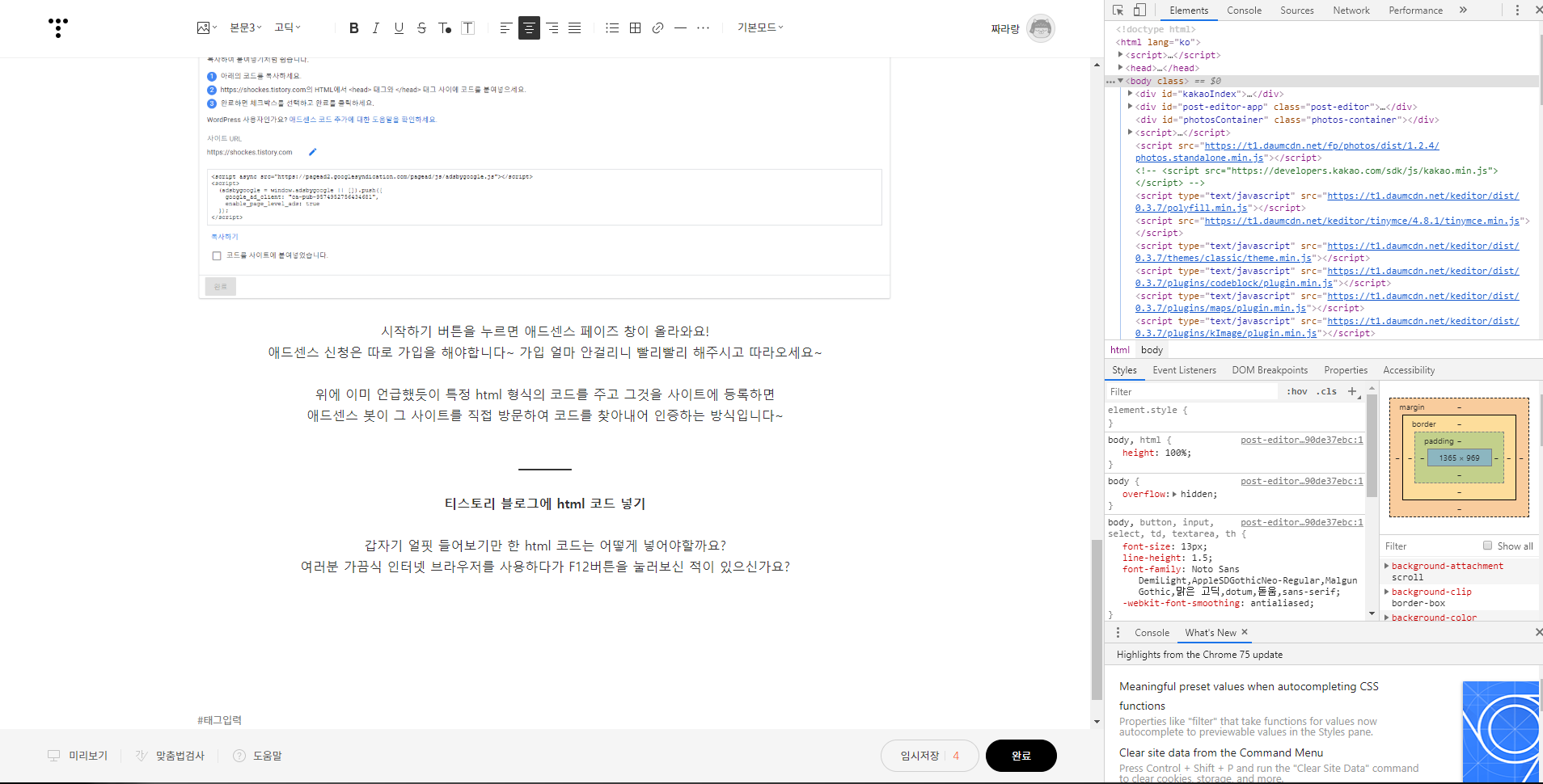Toggle italic formatting
1543x784 pixels.
coord(376,28)
